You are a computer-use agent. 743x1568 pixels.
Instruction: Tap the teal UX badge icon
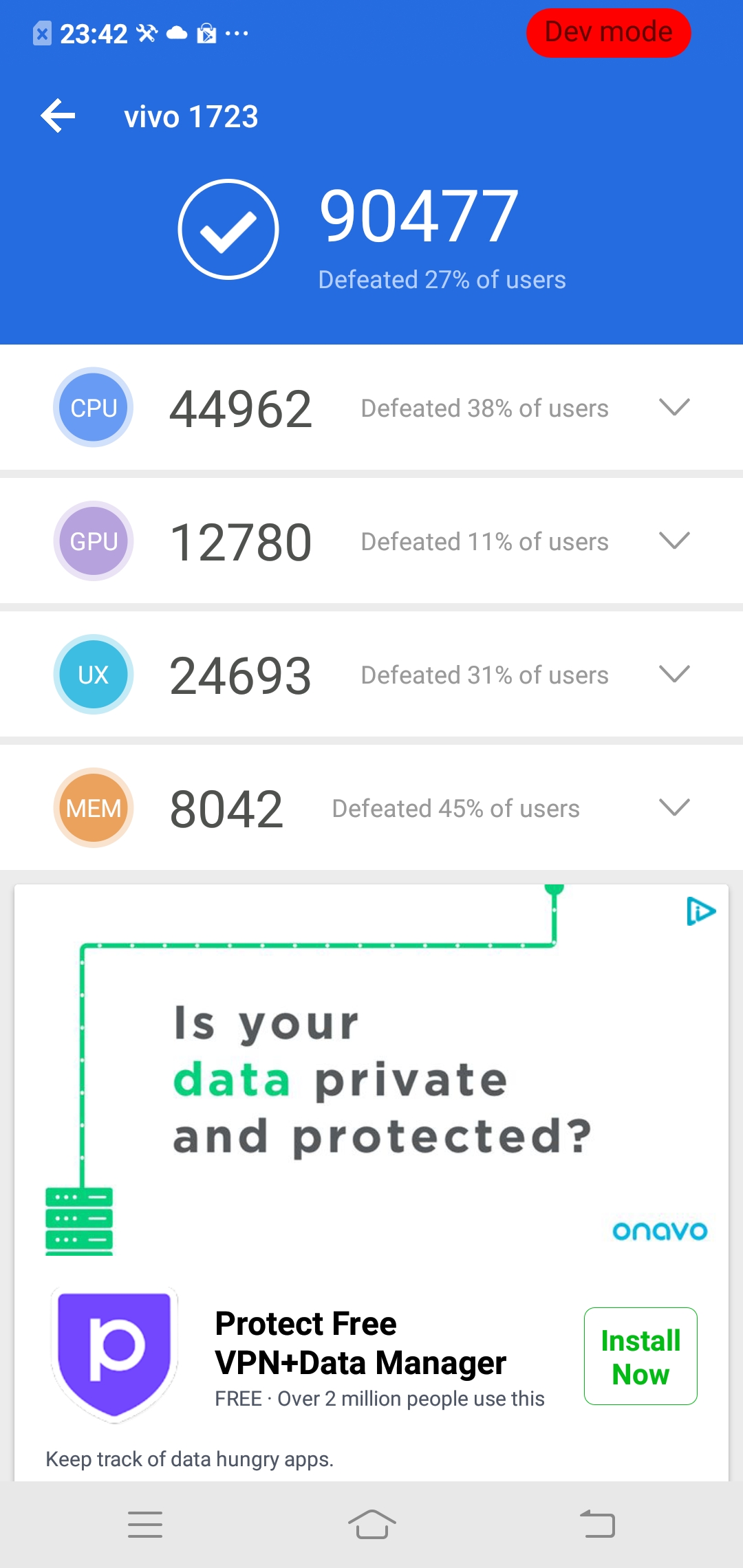(x=94, y=675)
